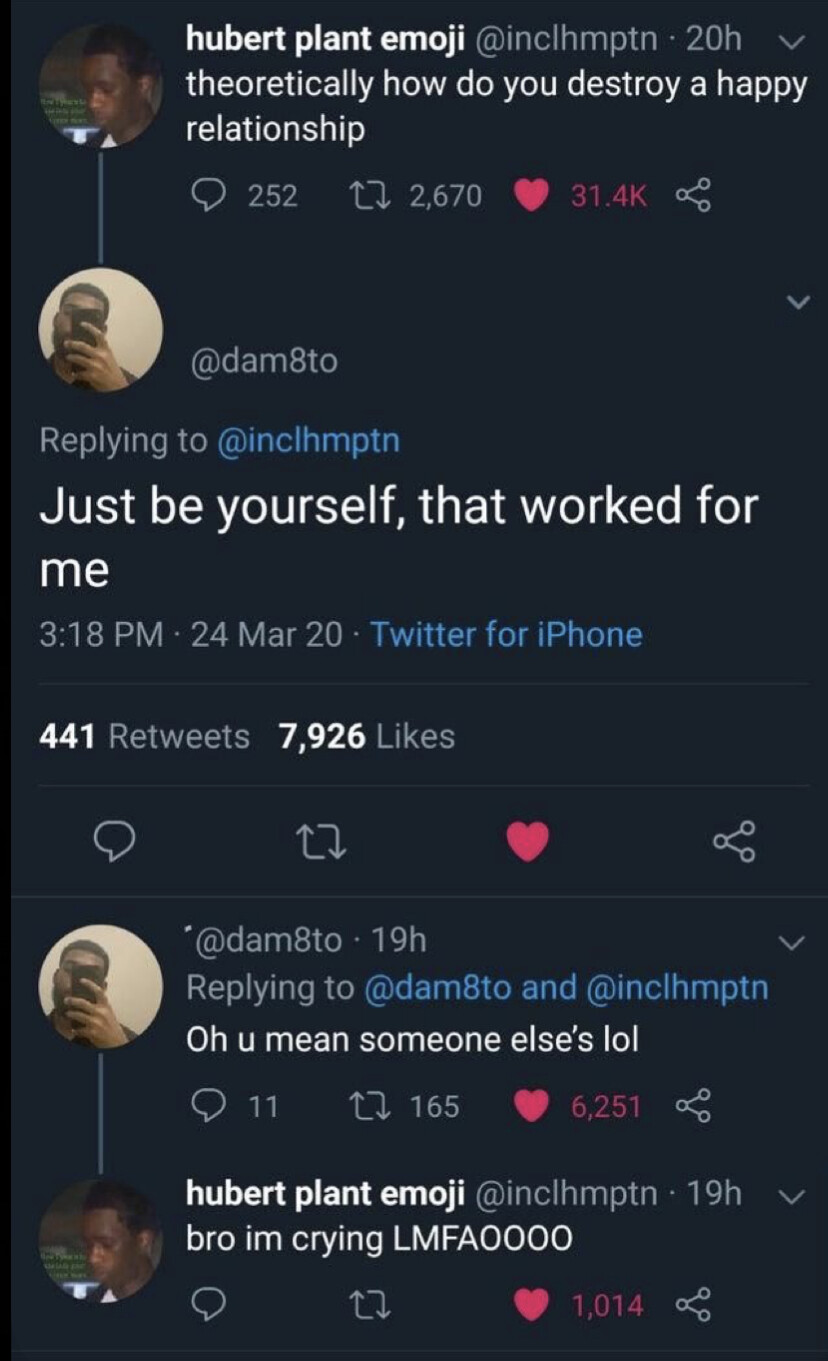828x1361 pixels.
Task: View the 441 Retweets list
Action: tap(144, 737)
